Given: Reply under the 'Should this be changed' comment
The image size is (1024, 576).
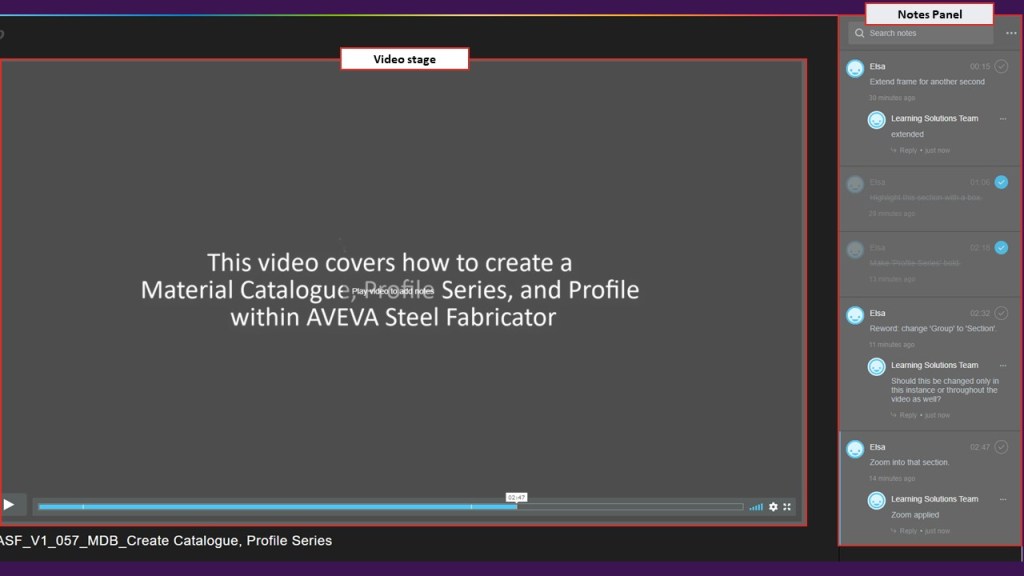Looking at the screenshot, I should pyautogui.click(x=907, y=415).
